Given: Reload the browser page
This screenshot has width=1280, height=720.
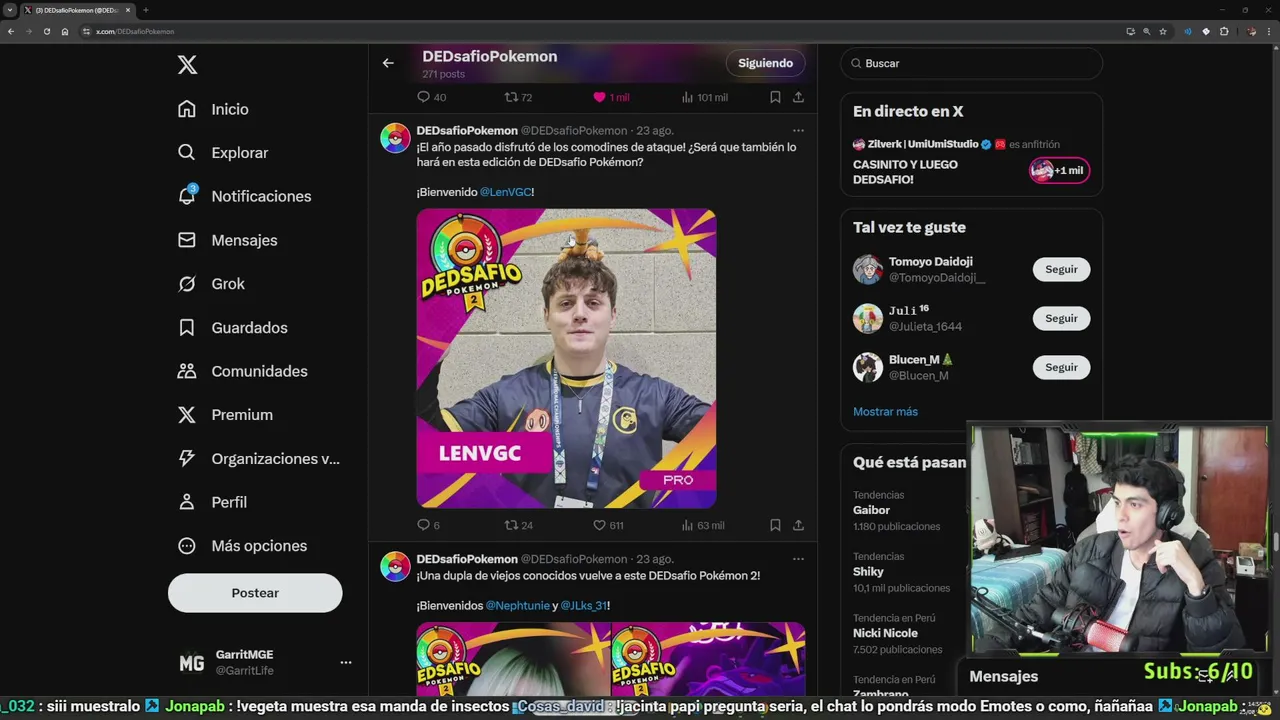Looking at the screenshot, I should (x=46, y=31).
